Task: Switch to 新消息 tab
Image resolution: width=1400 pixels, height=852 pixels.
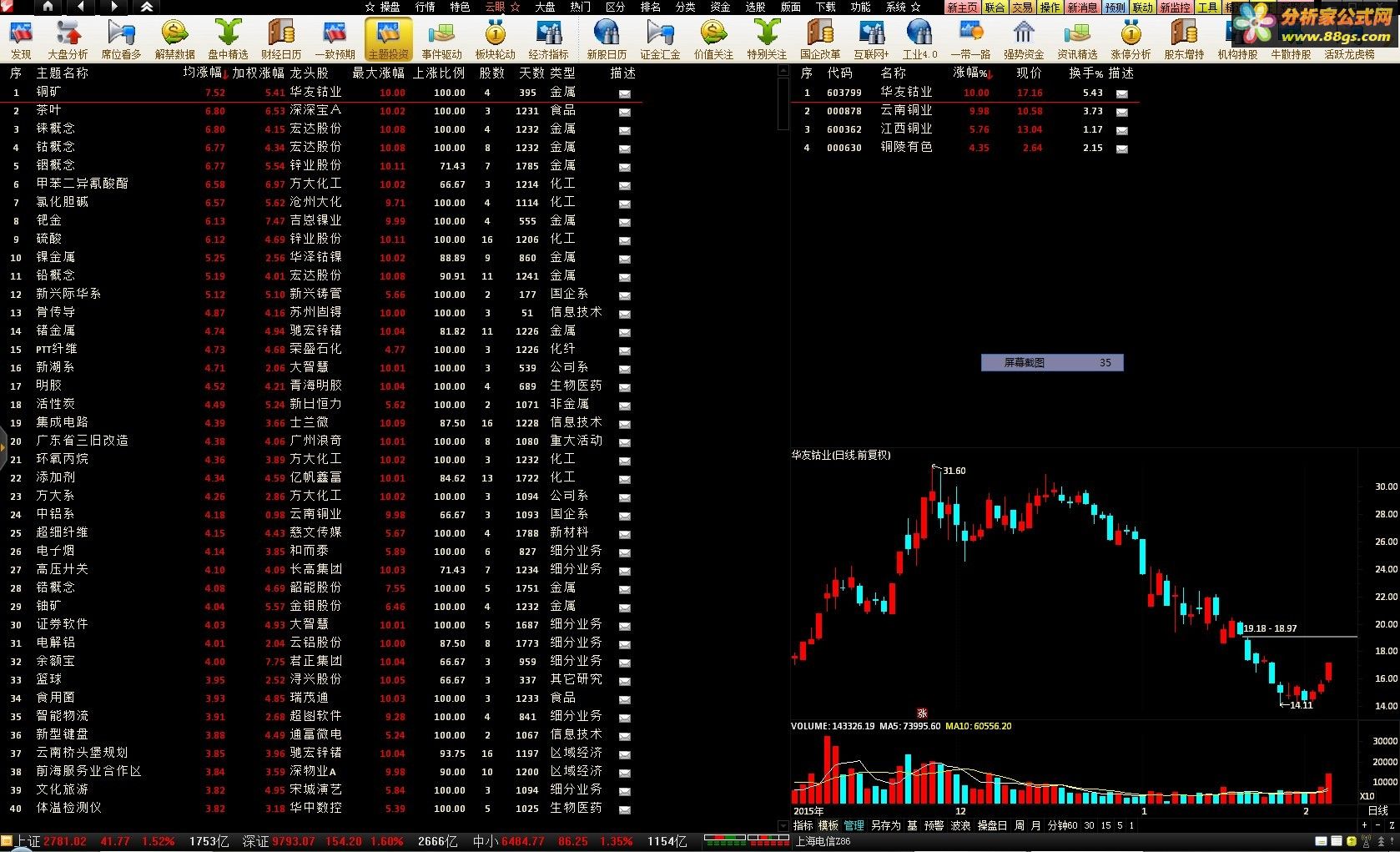Action: coord(1082,8)
